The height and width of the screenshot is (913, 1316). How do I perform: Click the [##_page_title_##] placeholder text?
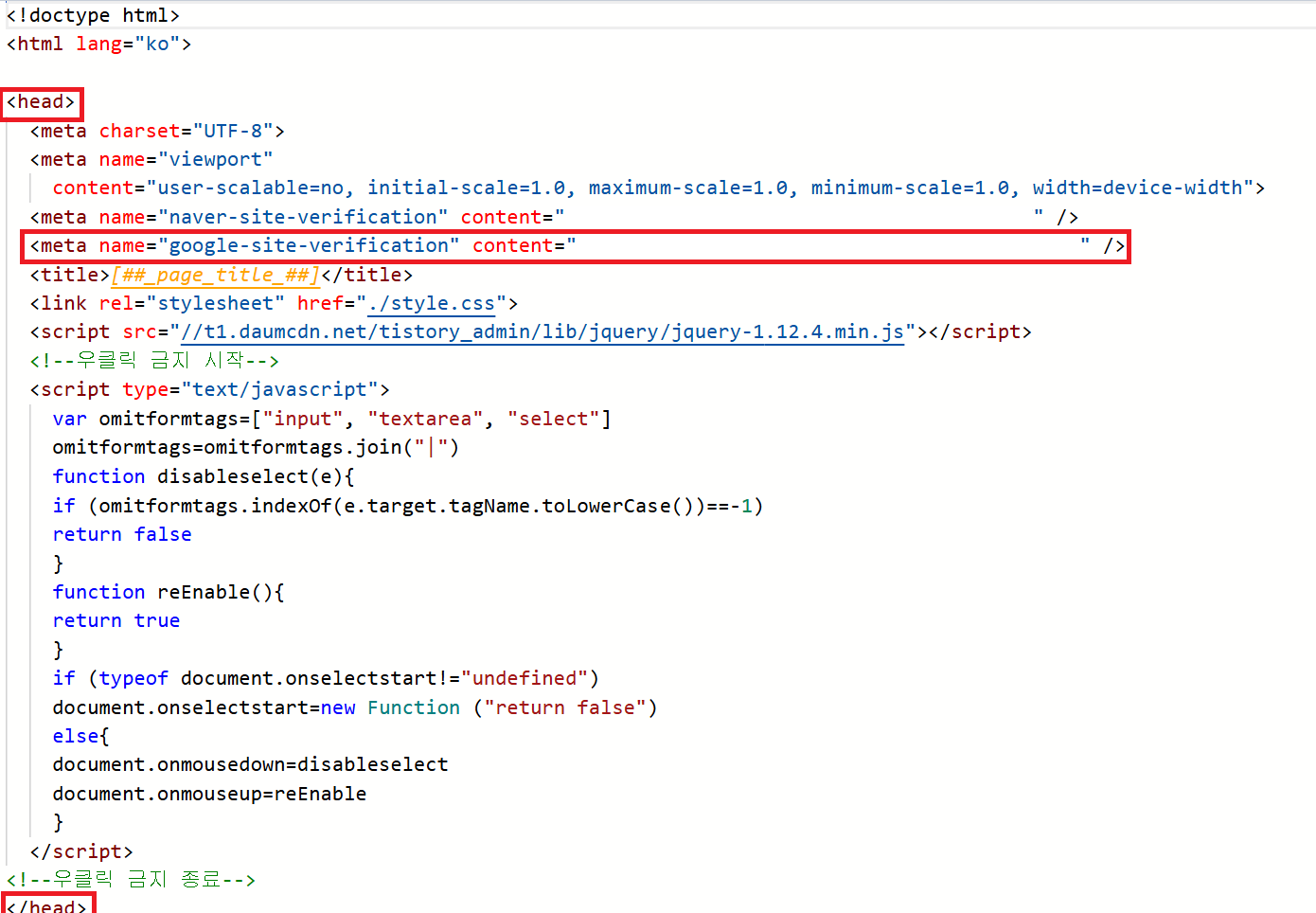tap(216, 276)
